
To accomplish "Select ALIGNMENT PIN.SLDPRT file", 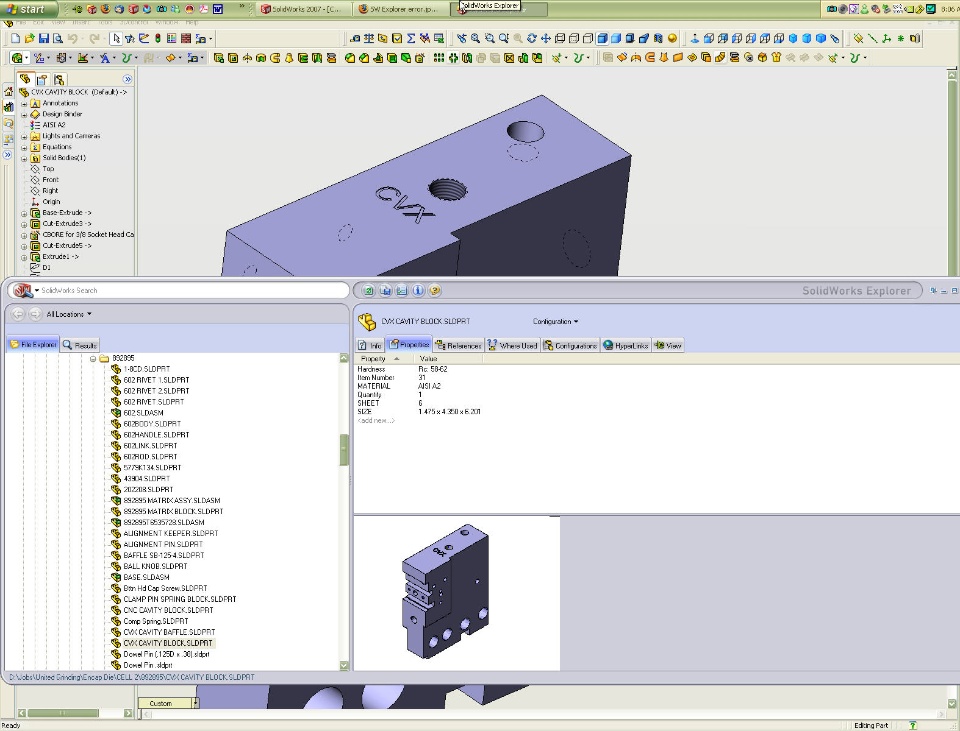I will click(x=163, y=544).
